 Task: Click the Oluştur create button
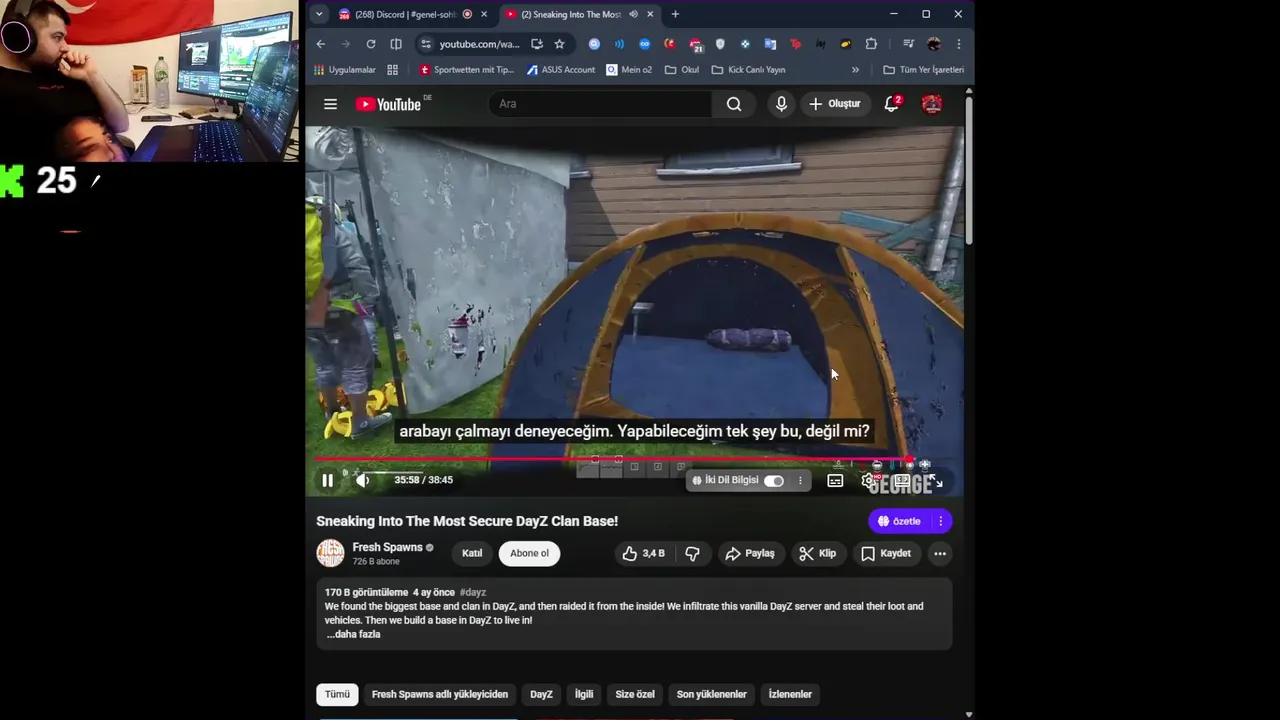(834, 104)
